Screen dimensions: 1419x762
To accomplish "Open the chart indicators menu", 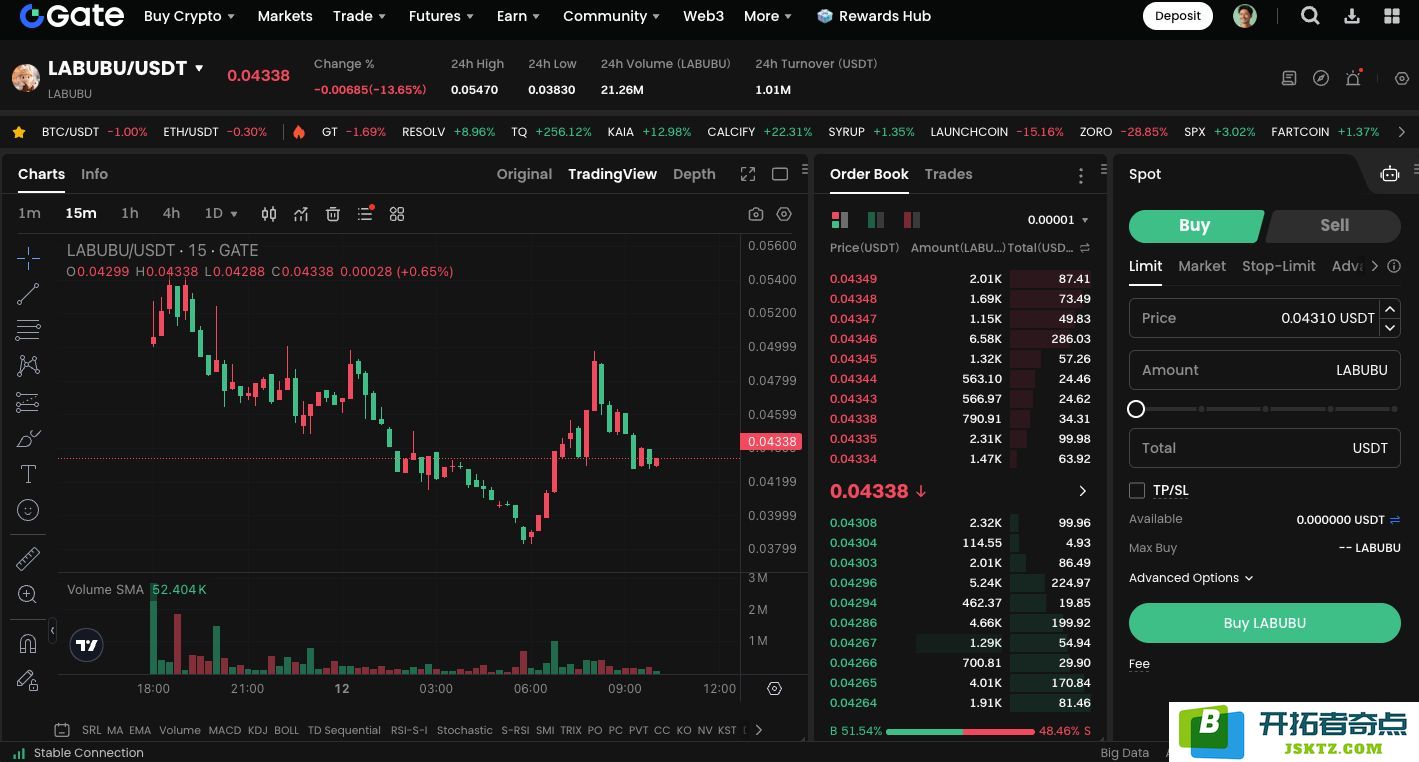I will (301, 214).
